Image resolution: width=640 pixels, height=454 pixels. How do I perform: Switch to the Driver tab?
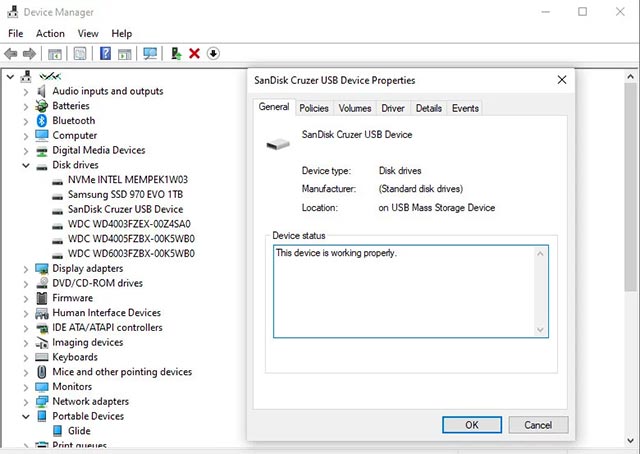(x=393, y=108)
